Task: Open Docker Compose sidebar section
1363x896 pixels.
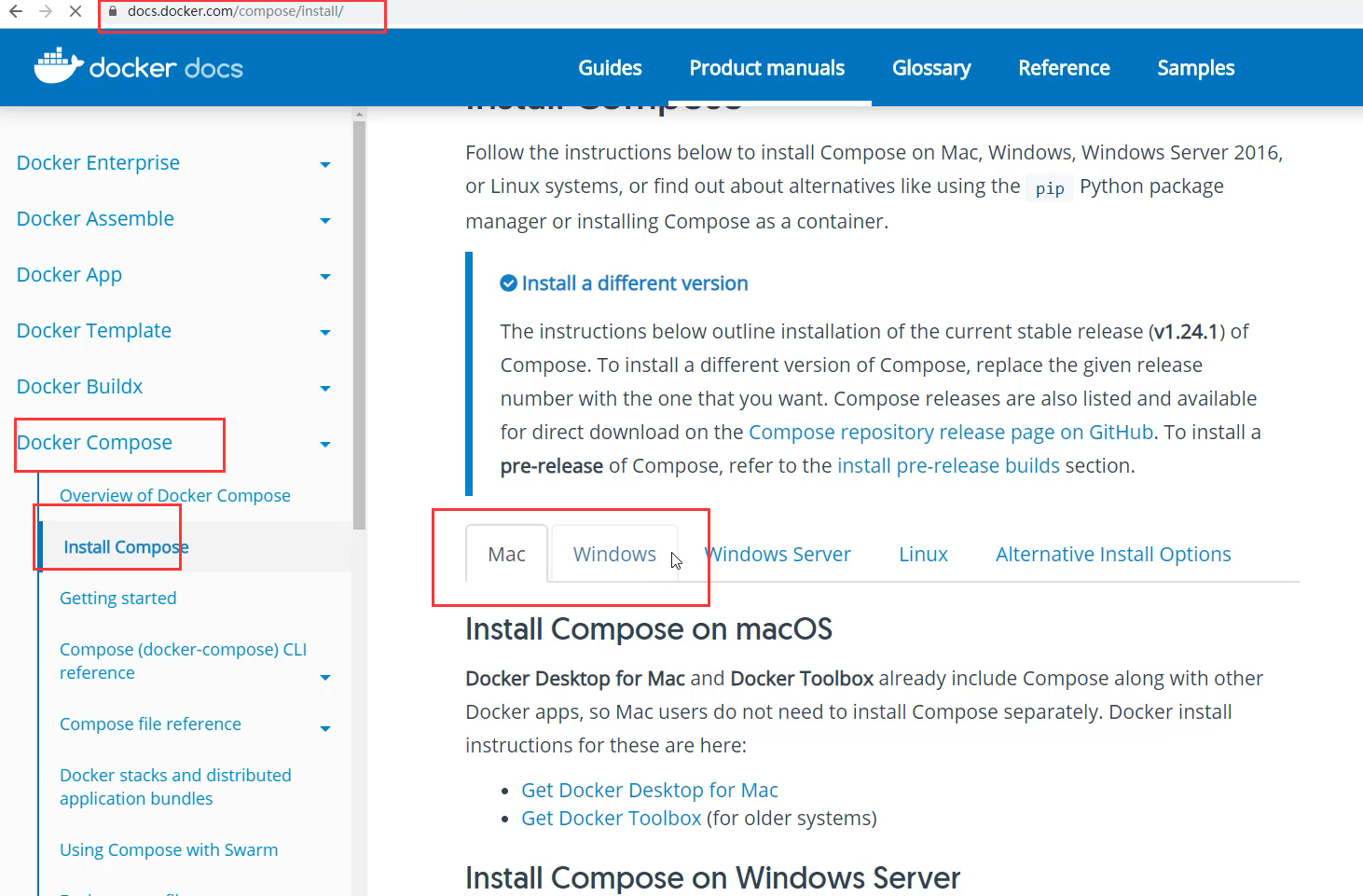Action: click(x=94, y=443)
